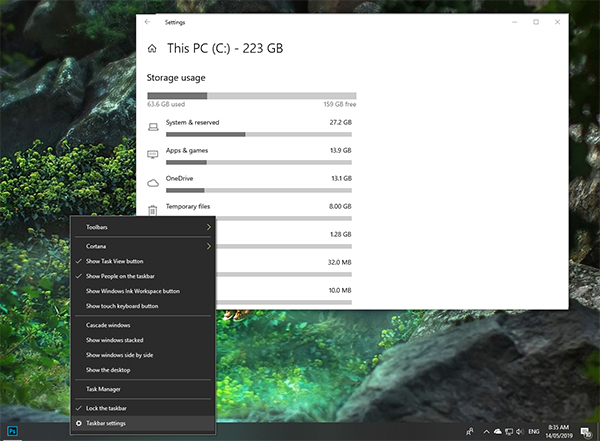Go back using the Settings back arrow

coord(148,22)
